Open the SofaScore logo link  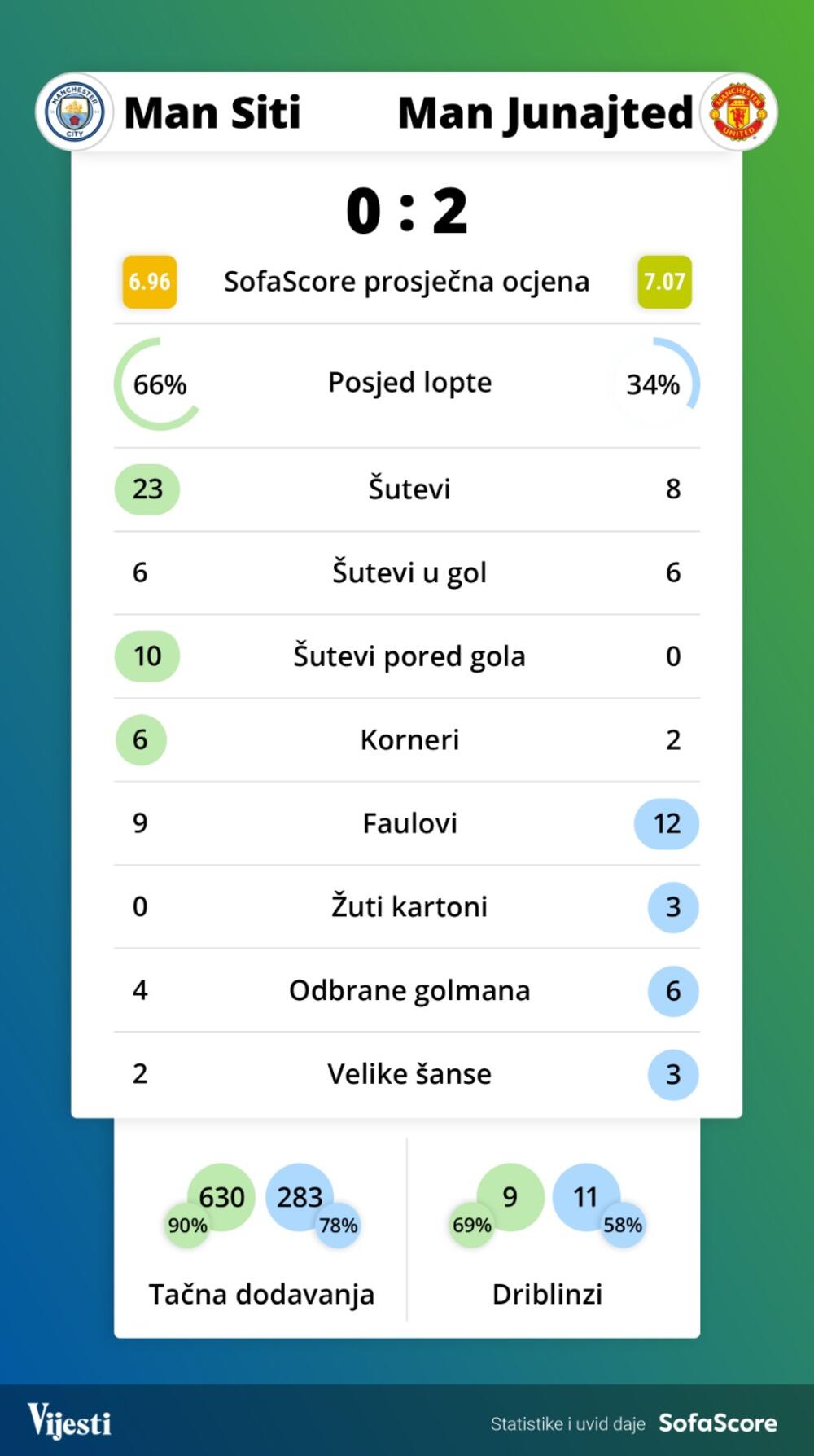point(717,1423)
